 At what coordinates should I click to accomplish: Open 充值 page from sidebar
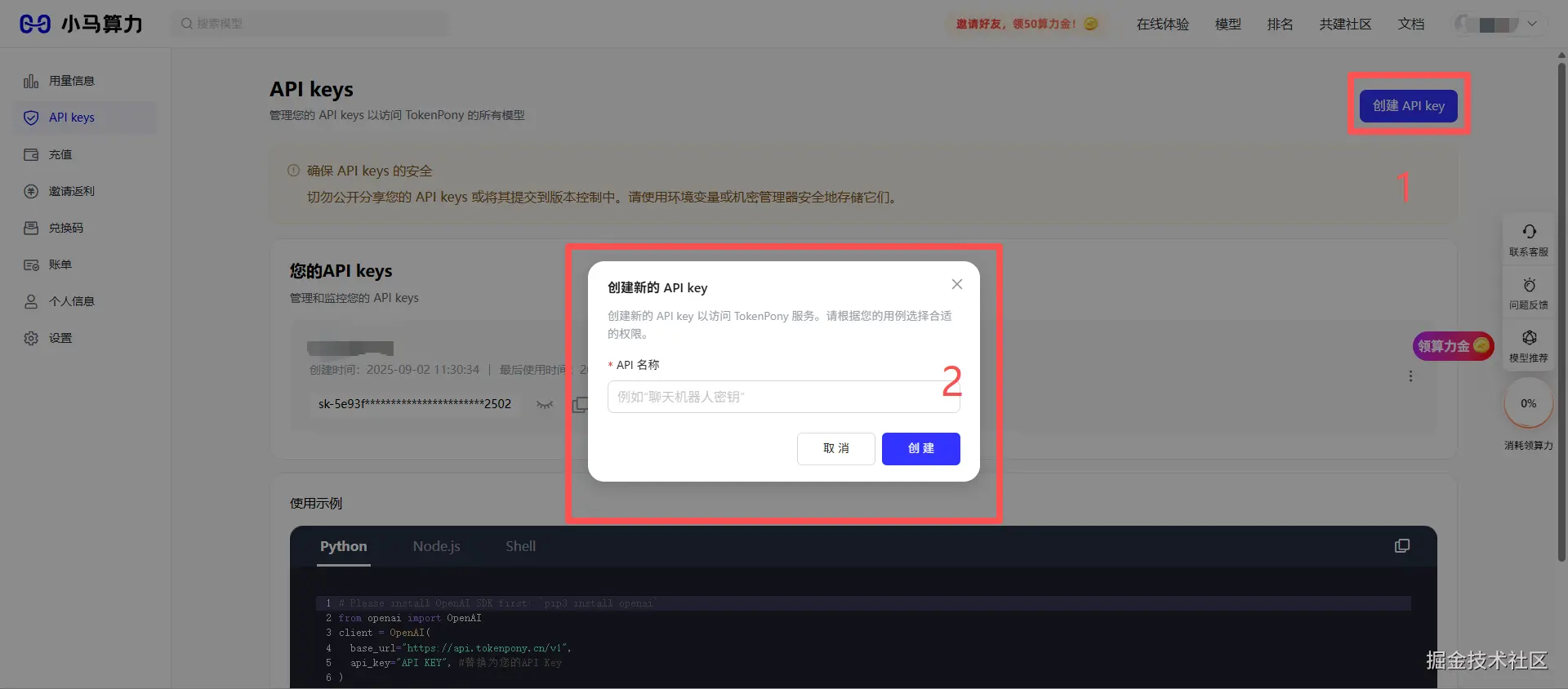click(85, 154)
